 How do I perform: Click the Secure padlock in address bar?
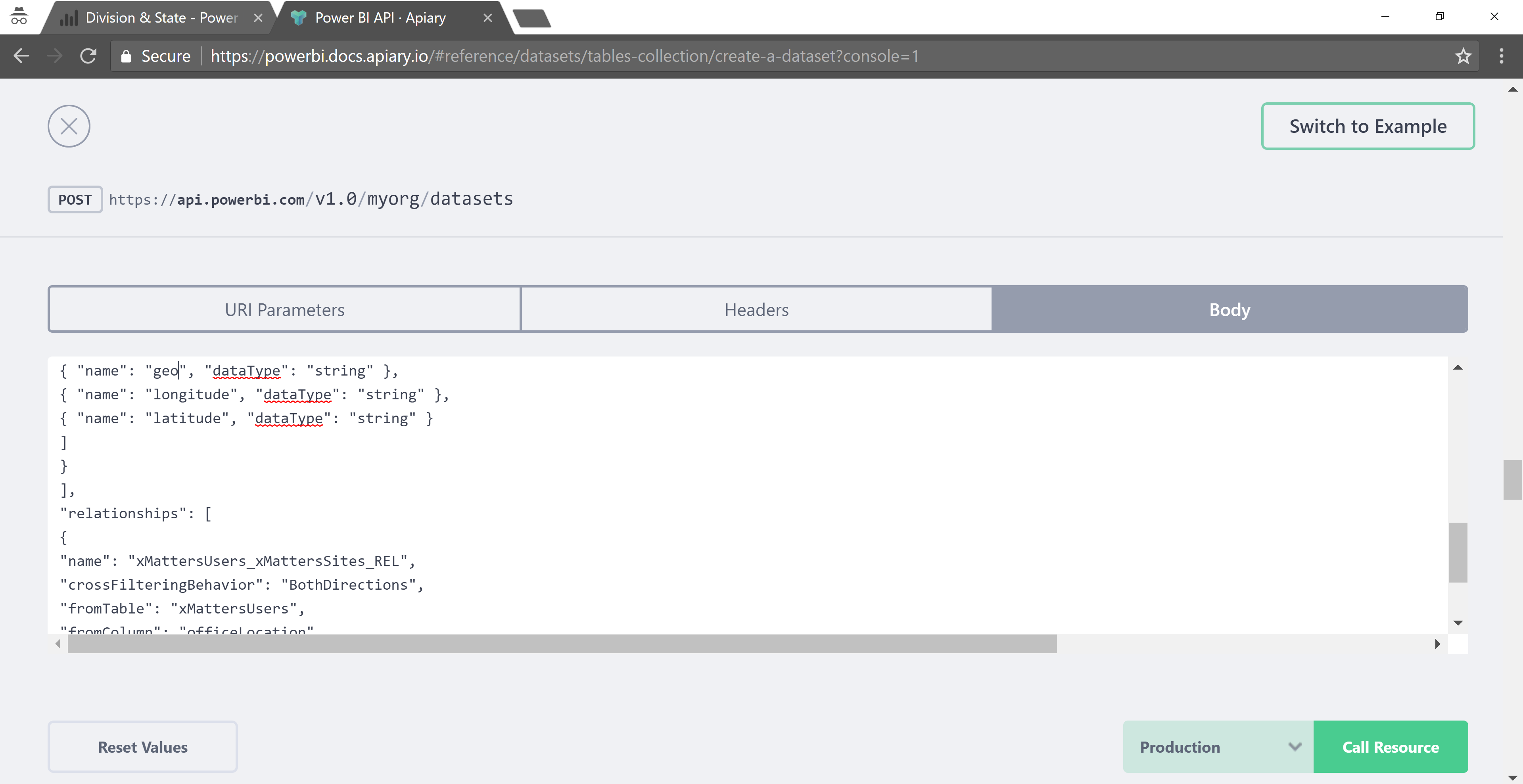(x=125, y=56)
